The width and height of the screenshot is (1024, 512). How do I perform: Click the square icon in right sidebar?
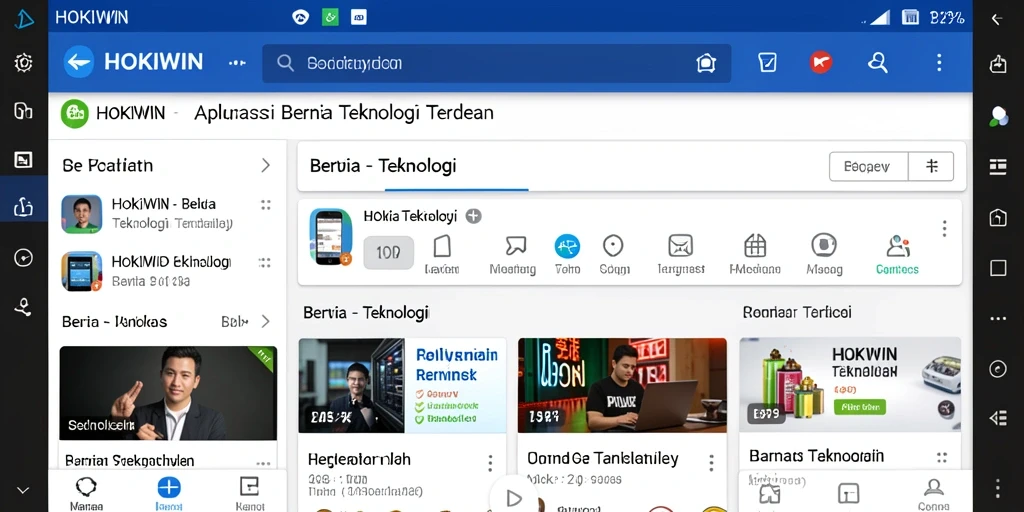coord(998,268)
